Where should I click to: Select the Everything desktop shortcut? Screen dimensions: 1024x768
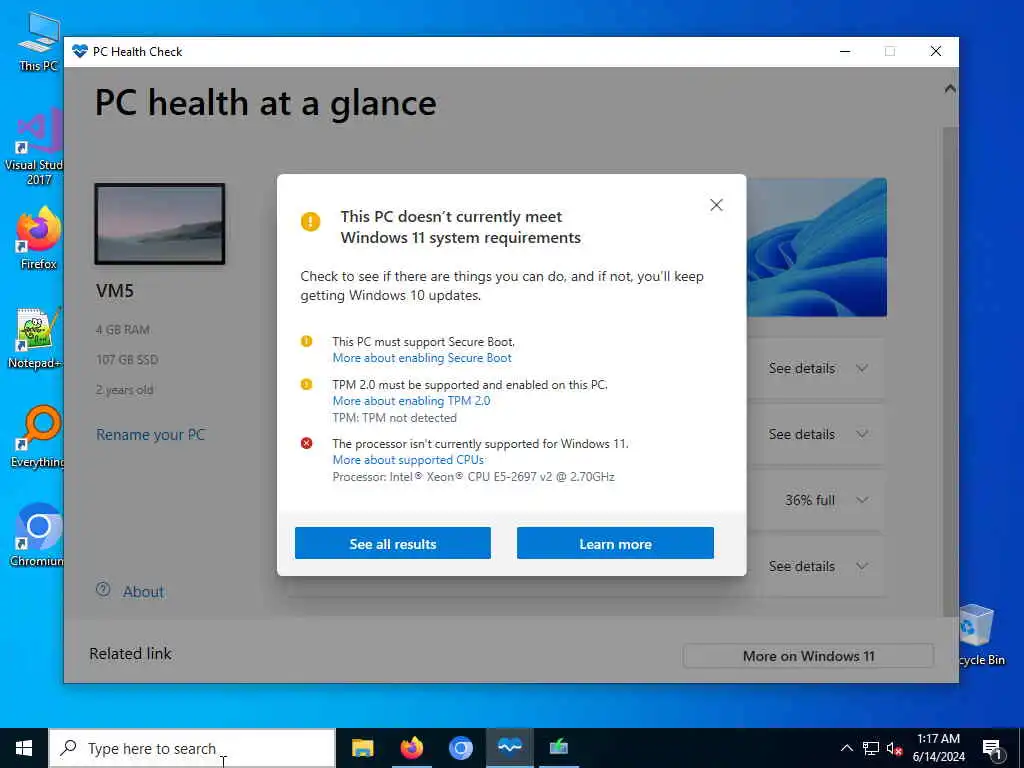pyautogui.click(x=38, y=437)
